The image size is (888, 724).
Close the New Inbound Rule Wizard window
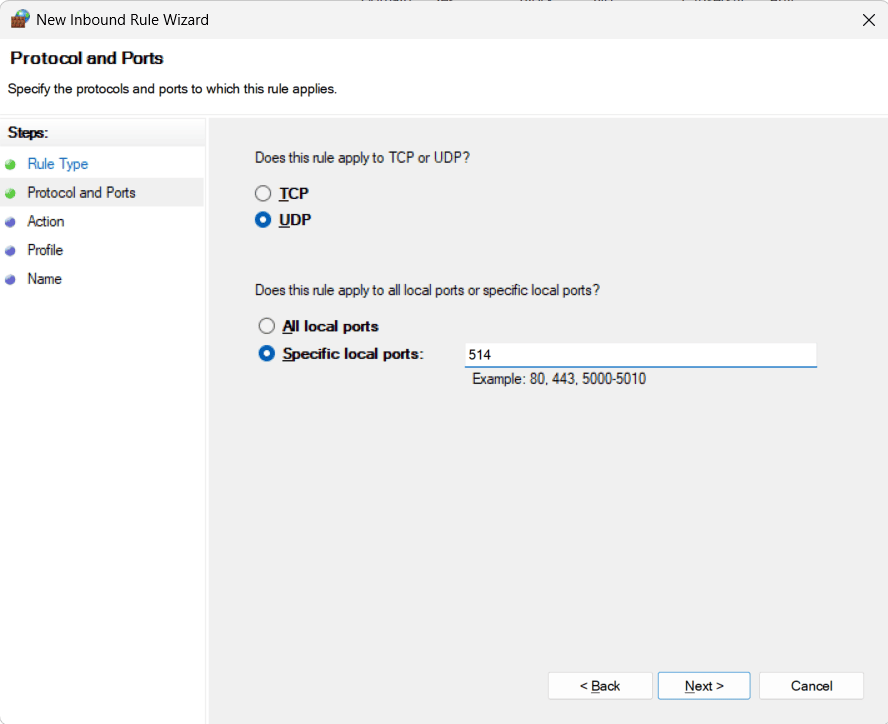pos(869,19)
